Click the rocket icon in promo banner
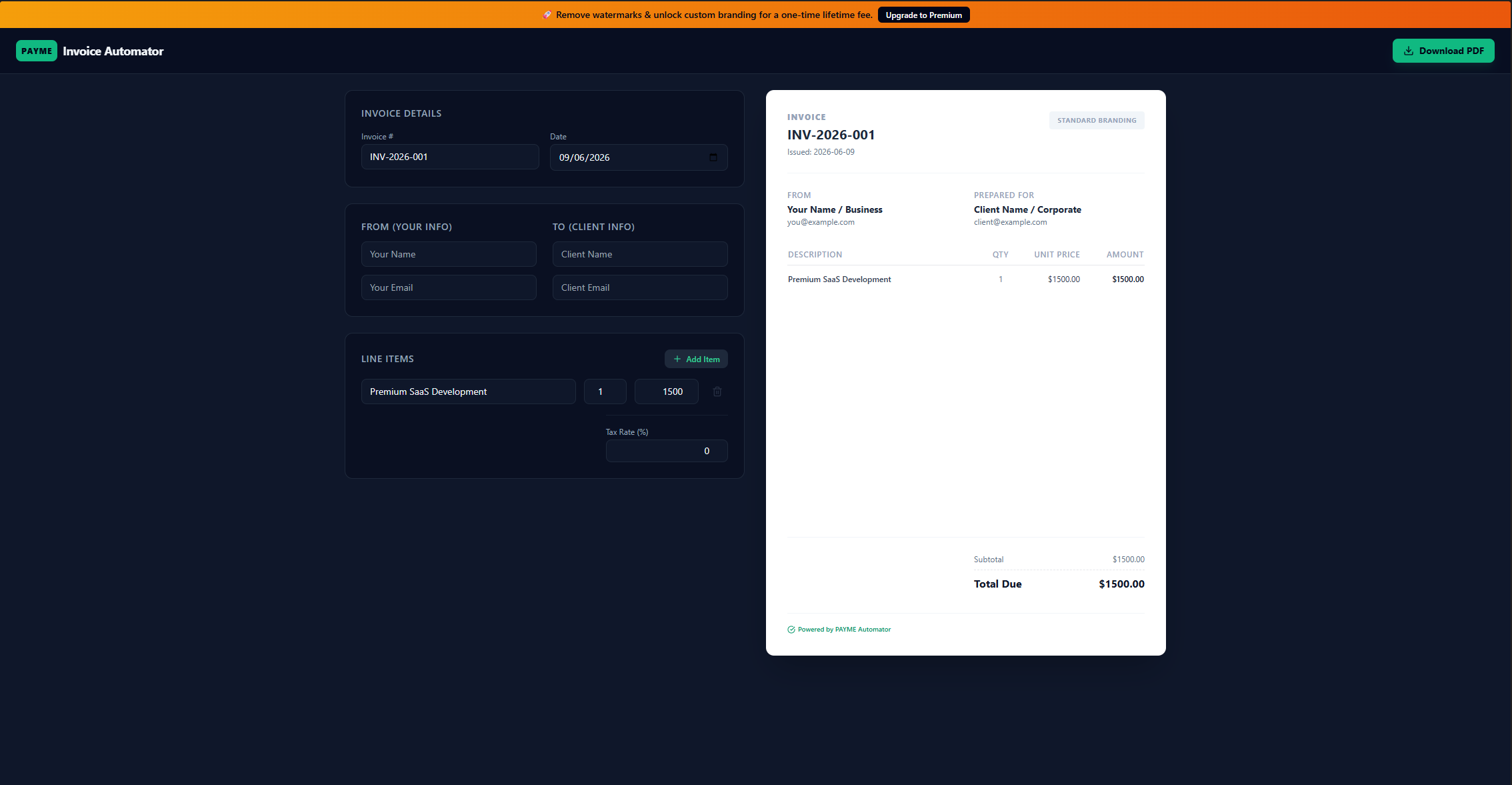Viewport: 1512px width, 785px height. coord(547,15)
